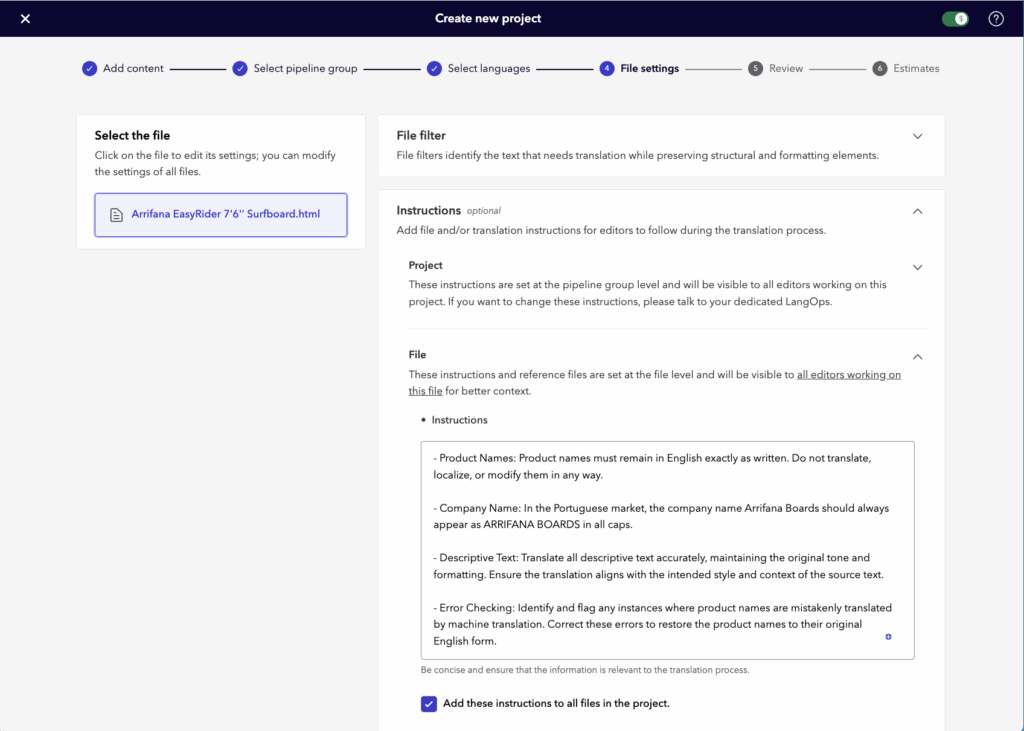Go to the Estimates step label
Screen dimensions: 1024x731
916,69
